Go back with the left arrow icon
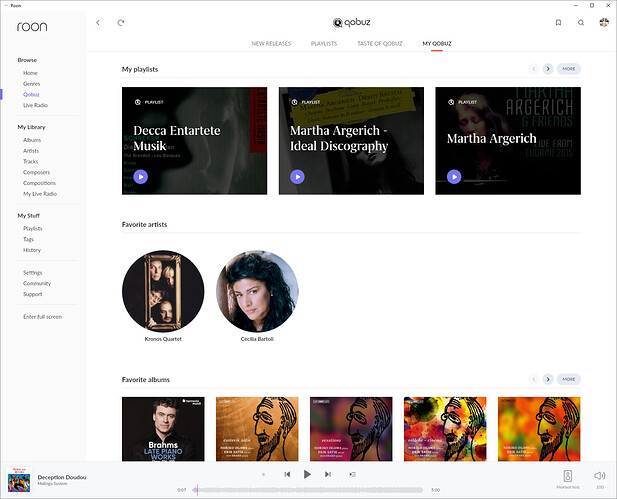Viewport: 617px width, 499px height. click(98, 23)
